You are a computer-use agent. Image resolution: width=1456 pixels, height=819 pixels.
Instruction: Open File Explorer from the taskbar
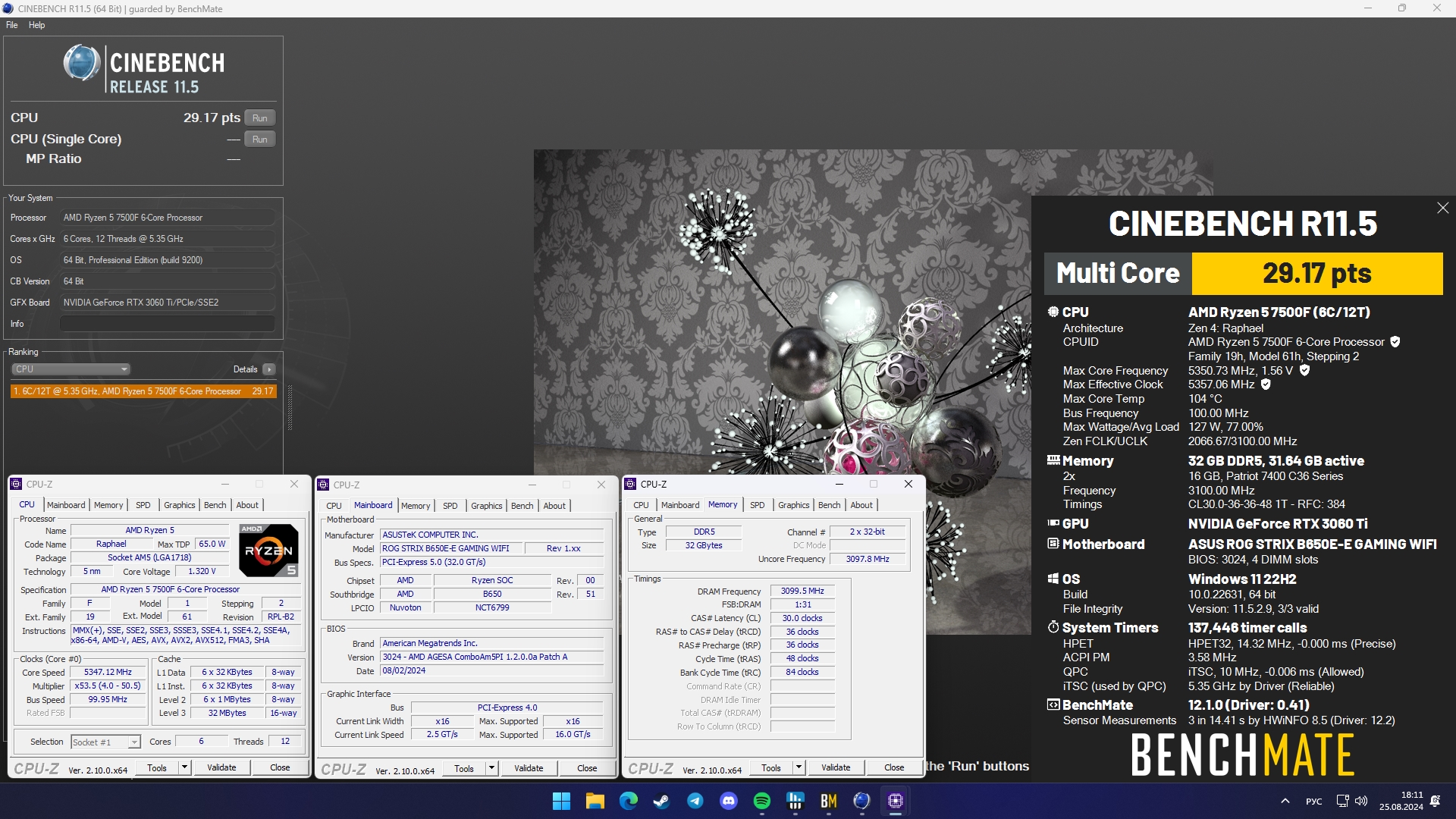click(x=595, y=801)
